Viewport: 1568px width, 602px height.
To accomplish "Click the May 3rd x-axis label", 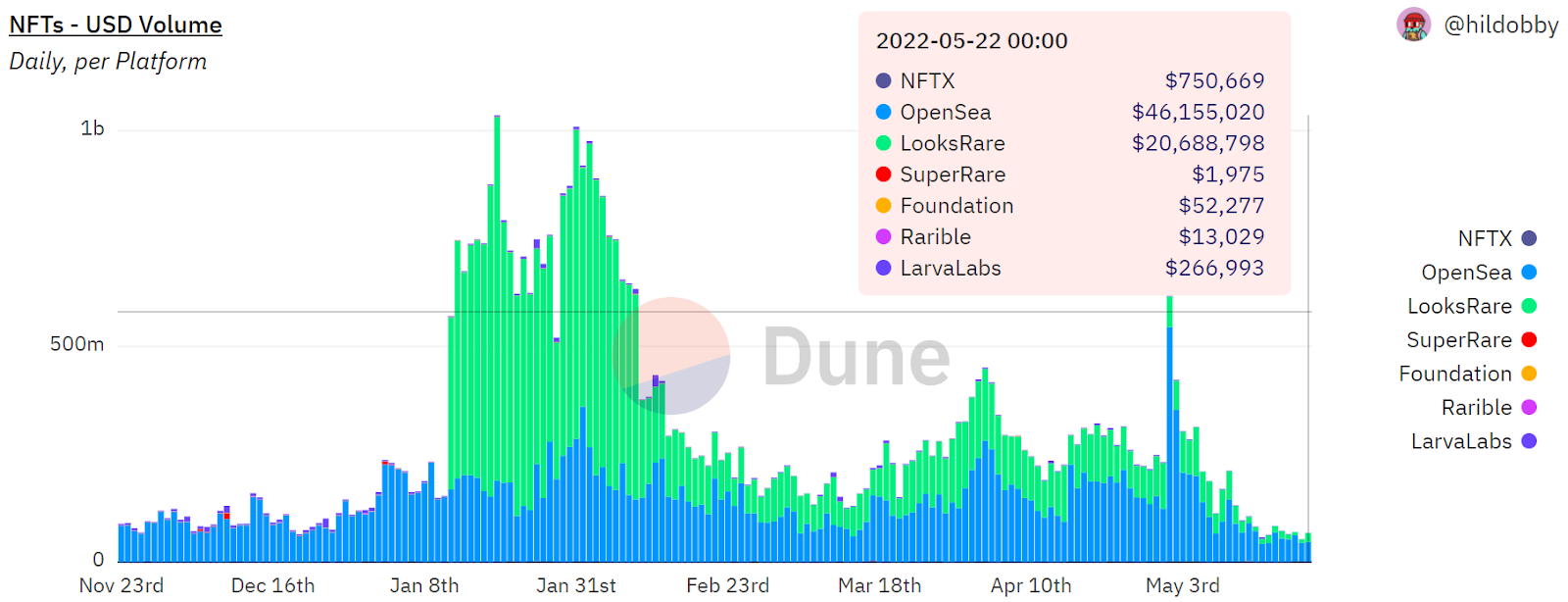I will click(1183, 585).
